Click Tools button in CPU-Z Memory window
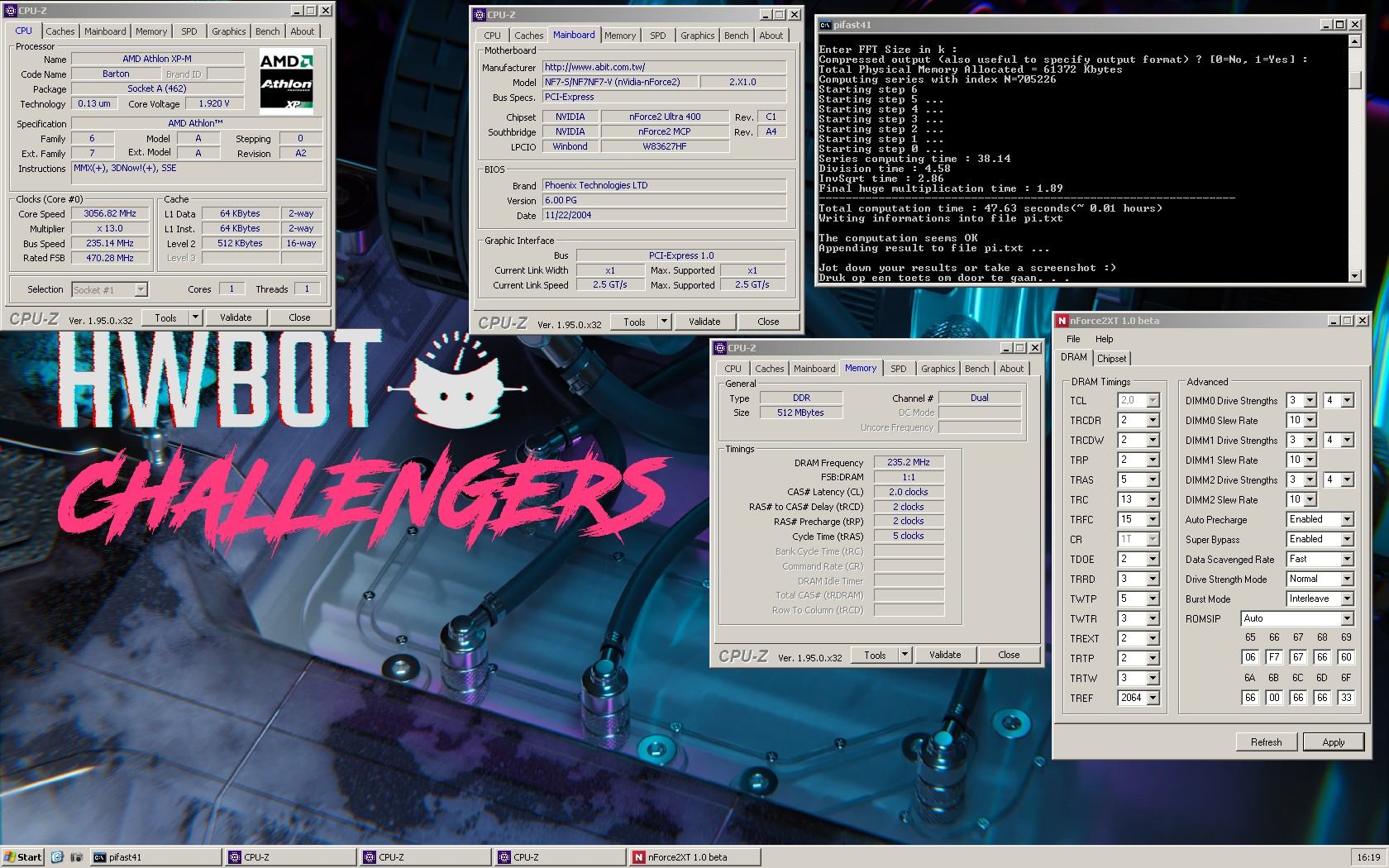 pyautogui.click(x=875, y=655)
